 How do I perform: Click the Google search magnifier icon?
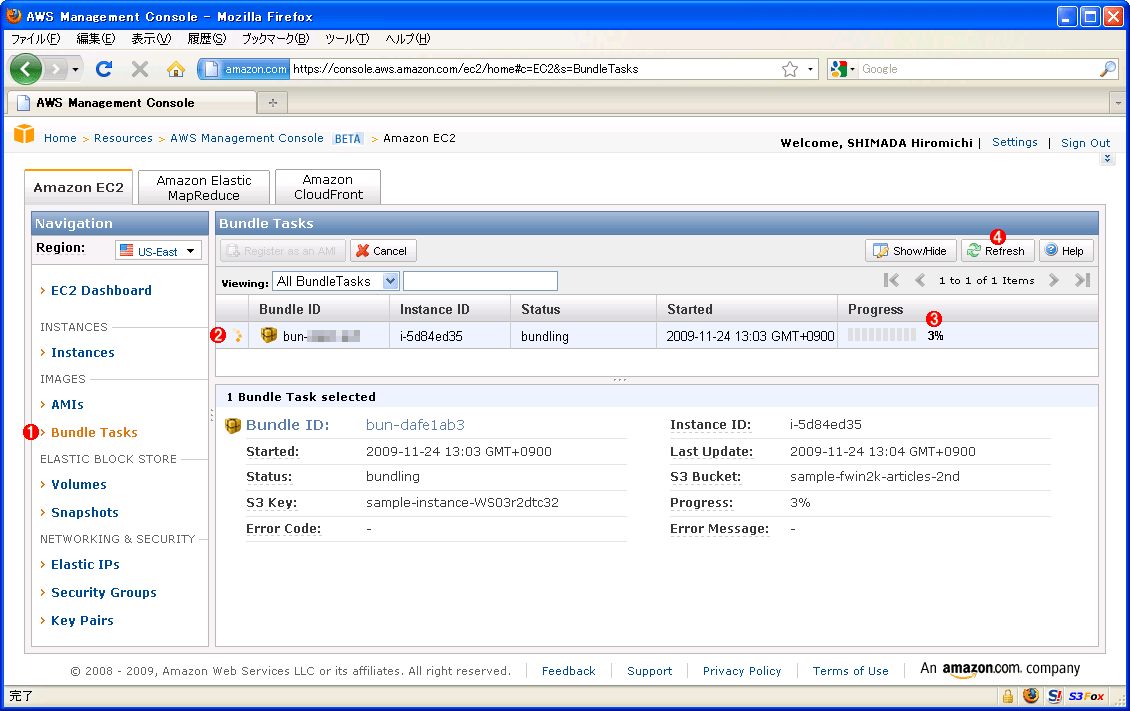1108,69
